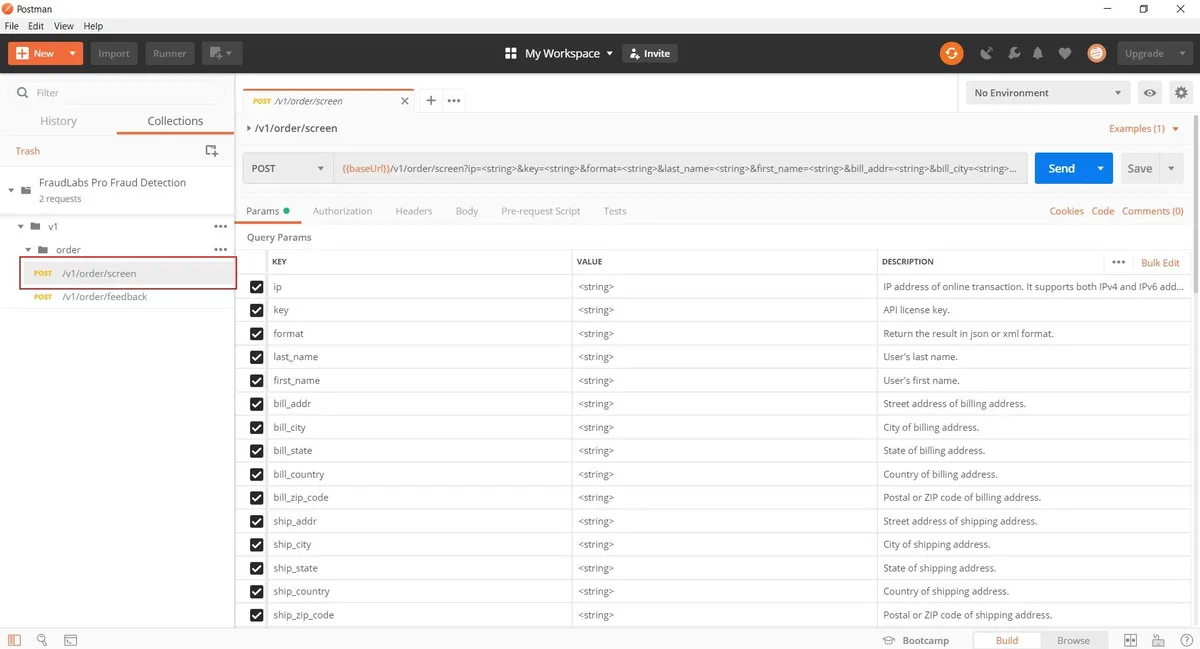This screenshot has height=649, width=1200.
Task: Click the sidebar Filter search field
Action: point(125,93)
